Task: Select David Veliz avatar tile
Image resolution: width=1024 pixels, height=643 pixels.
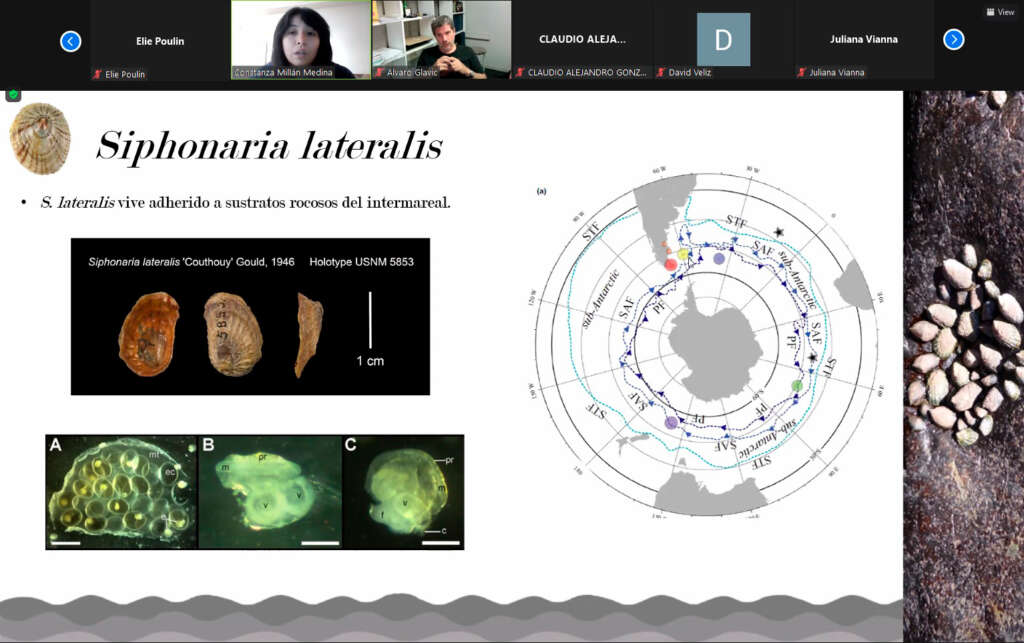Action: (x=723, y=40)
